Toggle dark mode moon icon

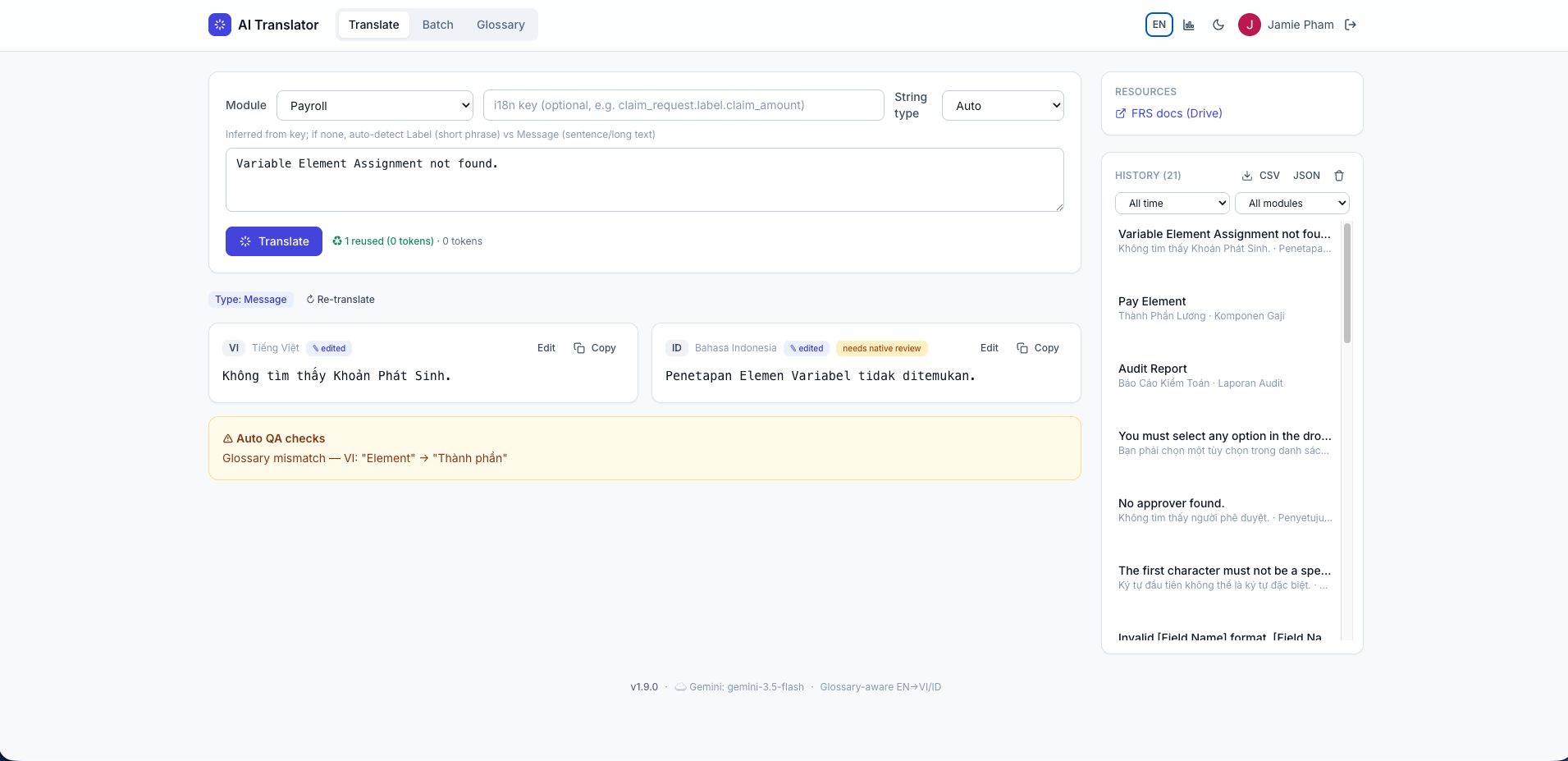(x=1218, y=25)
